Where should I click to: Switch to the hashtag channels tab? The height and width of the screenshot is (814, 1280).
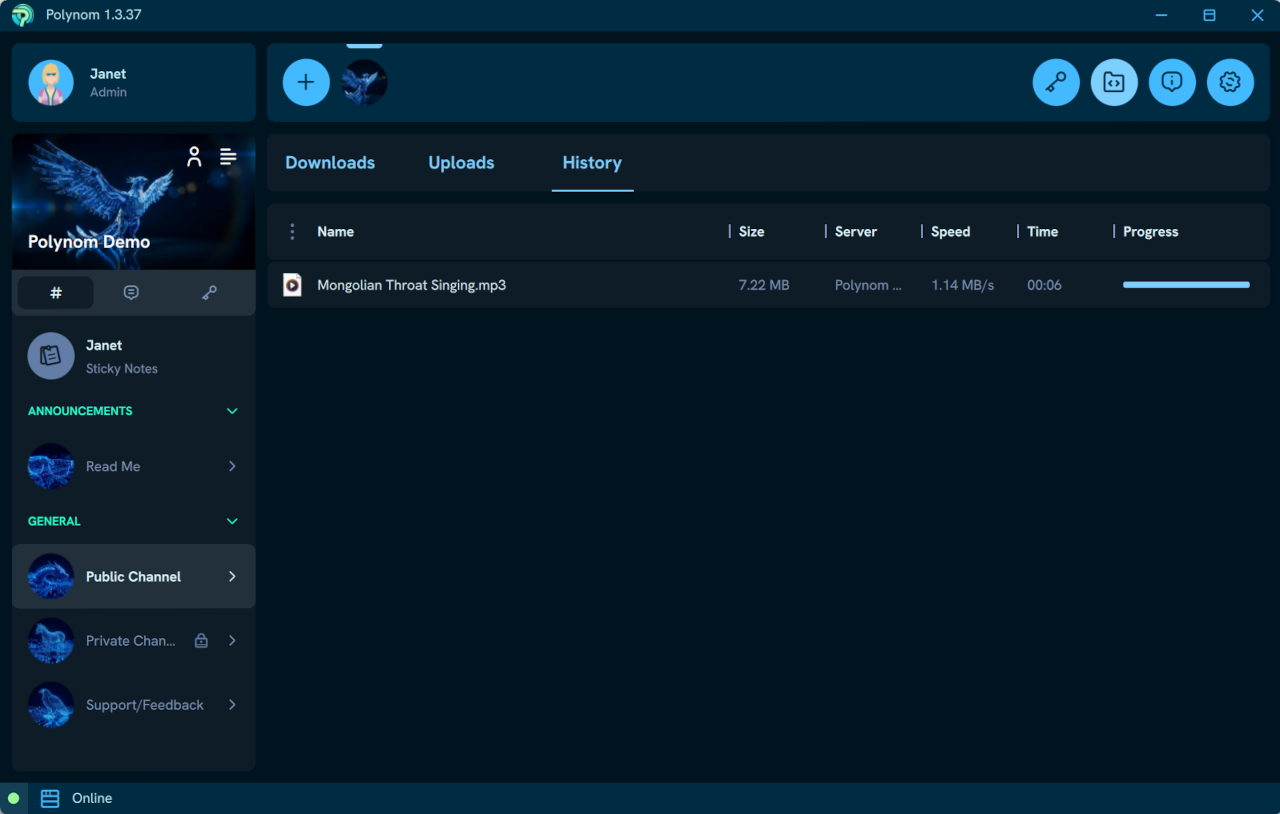(56, 292)
